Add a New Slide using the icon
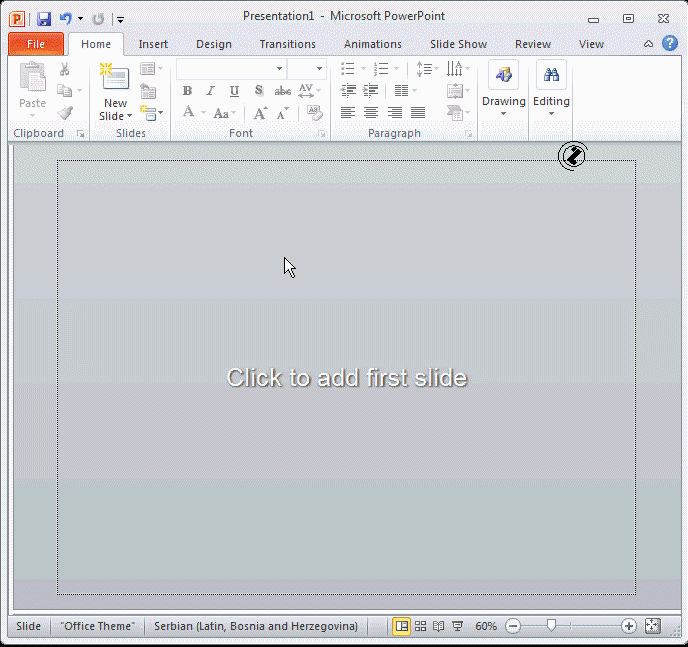This screenshot has height=647, width=688. 115,77
